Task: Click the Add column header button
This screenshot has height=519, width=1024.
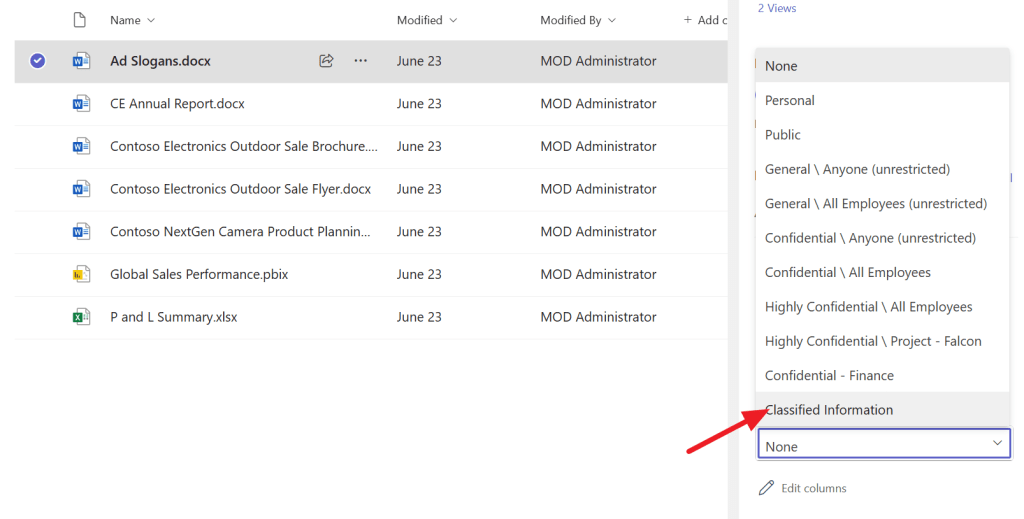Action: point(703,20)
